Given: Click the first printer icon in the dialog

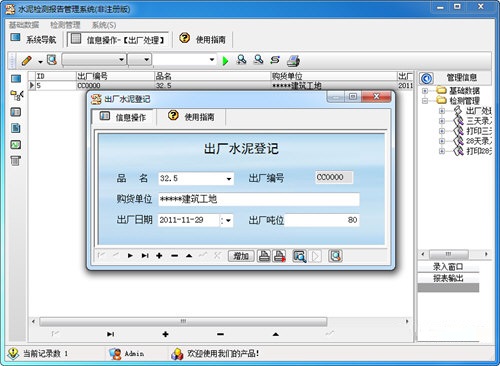Looking at the screenshot, I should point(264,256).
